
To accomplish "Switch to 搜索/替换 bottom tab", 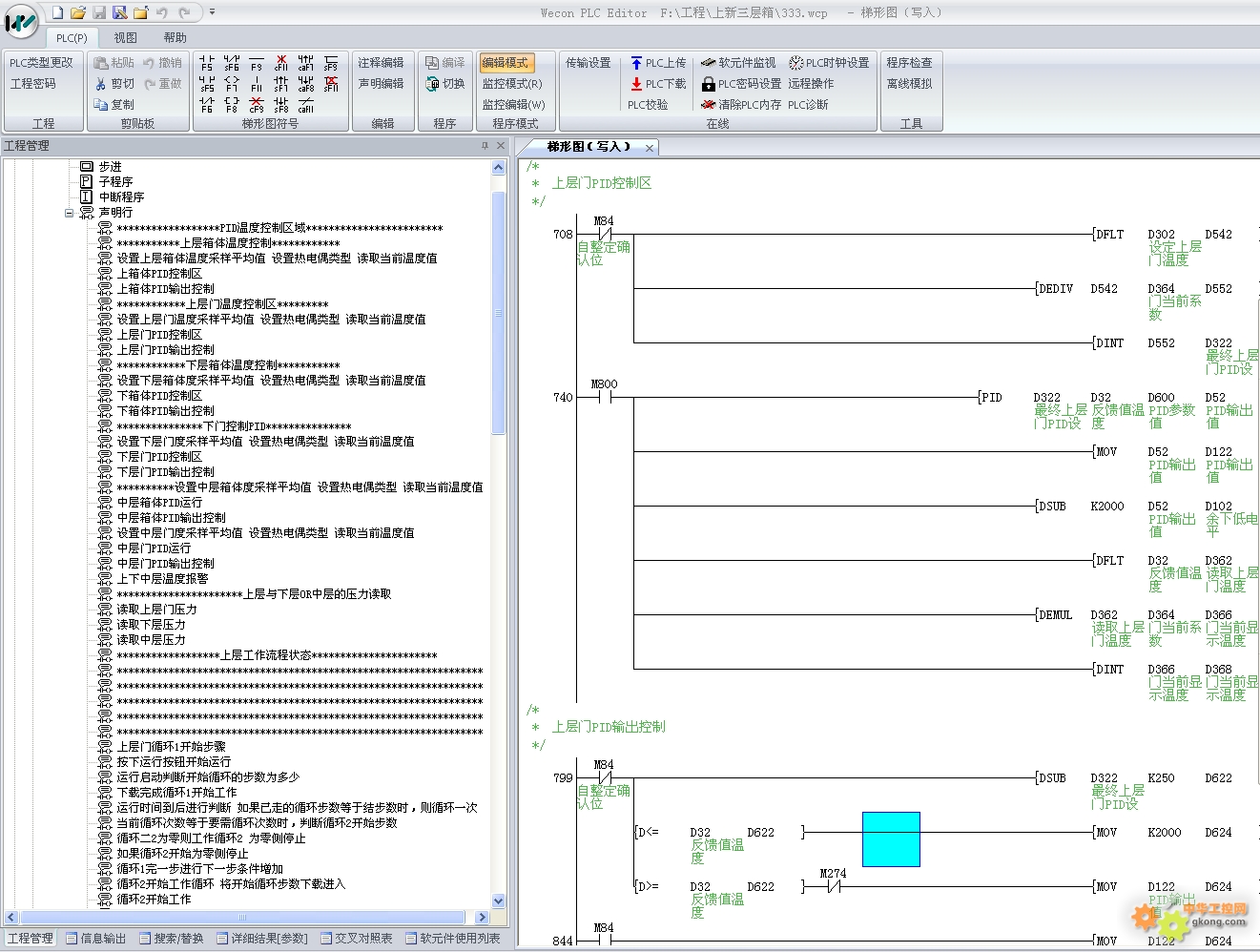I will pyautogui.click(x=172, y=939).
